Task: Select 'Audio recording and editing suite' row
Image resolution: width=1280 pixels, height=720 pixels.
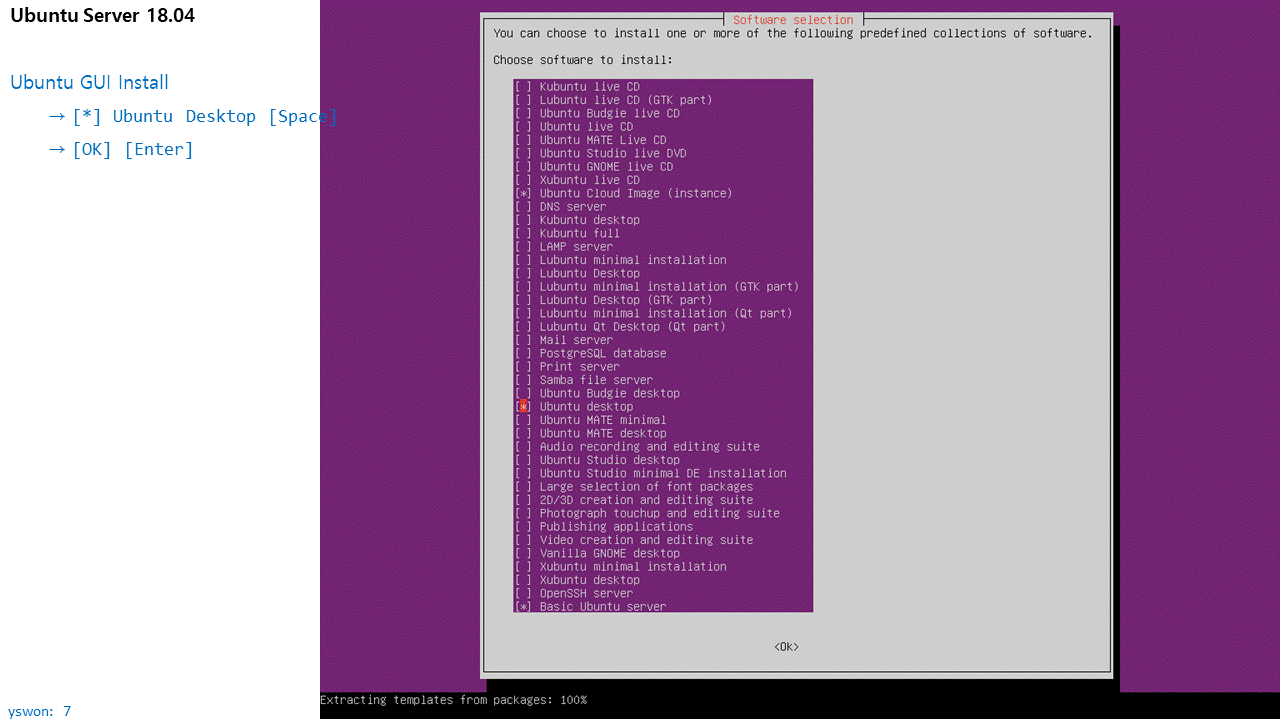Action: (663, 447)
